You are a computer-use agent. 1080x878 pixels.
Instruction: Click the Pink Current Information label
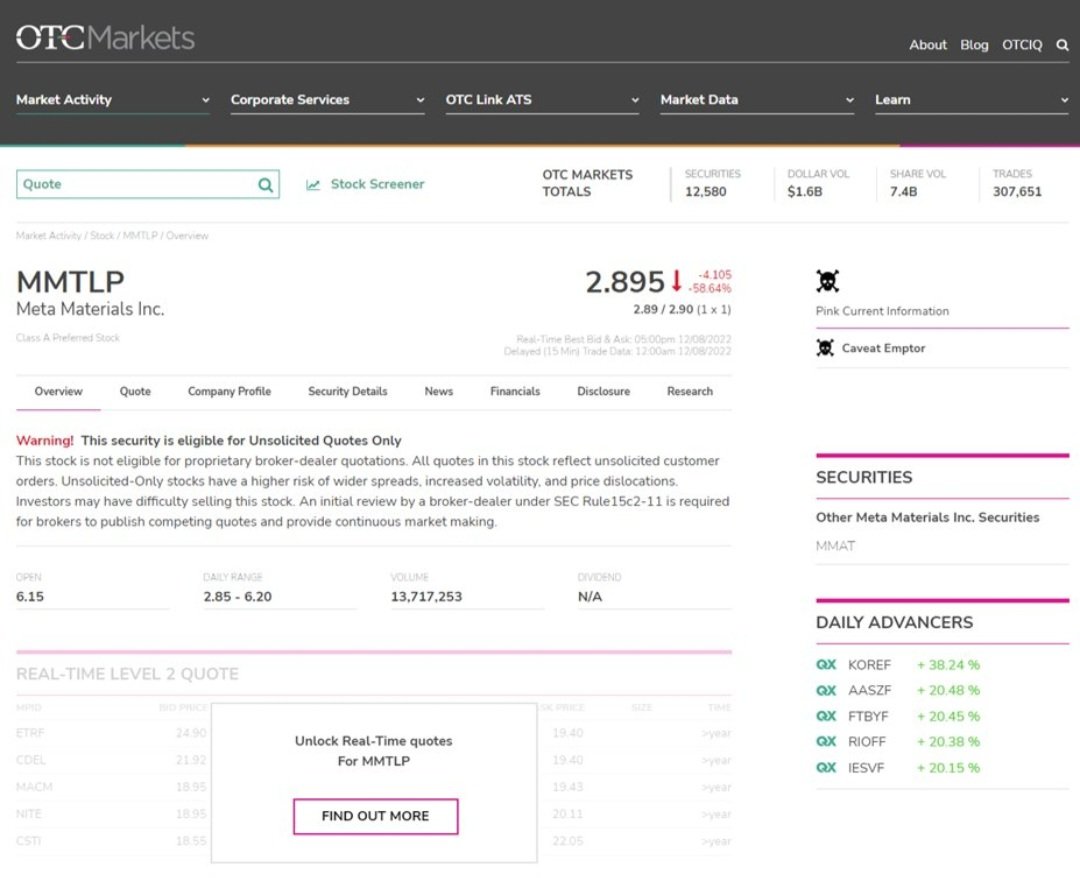pyautogui.click(x=882, y=311)
